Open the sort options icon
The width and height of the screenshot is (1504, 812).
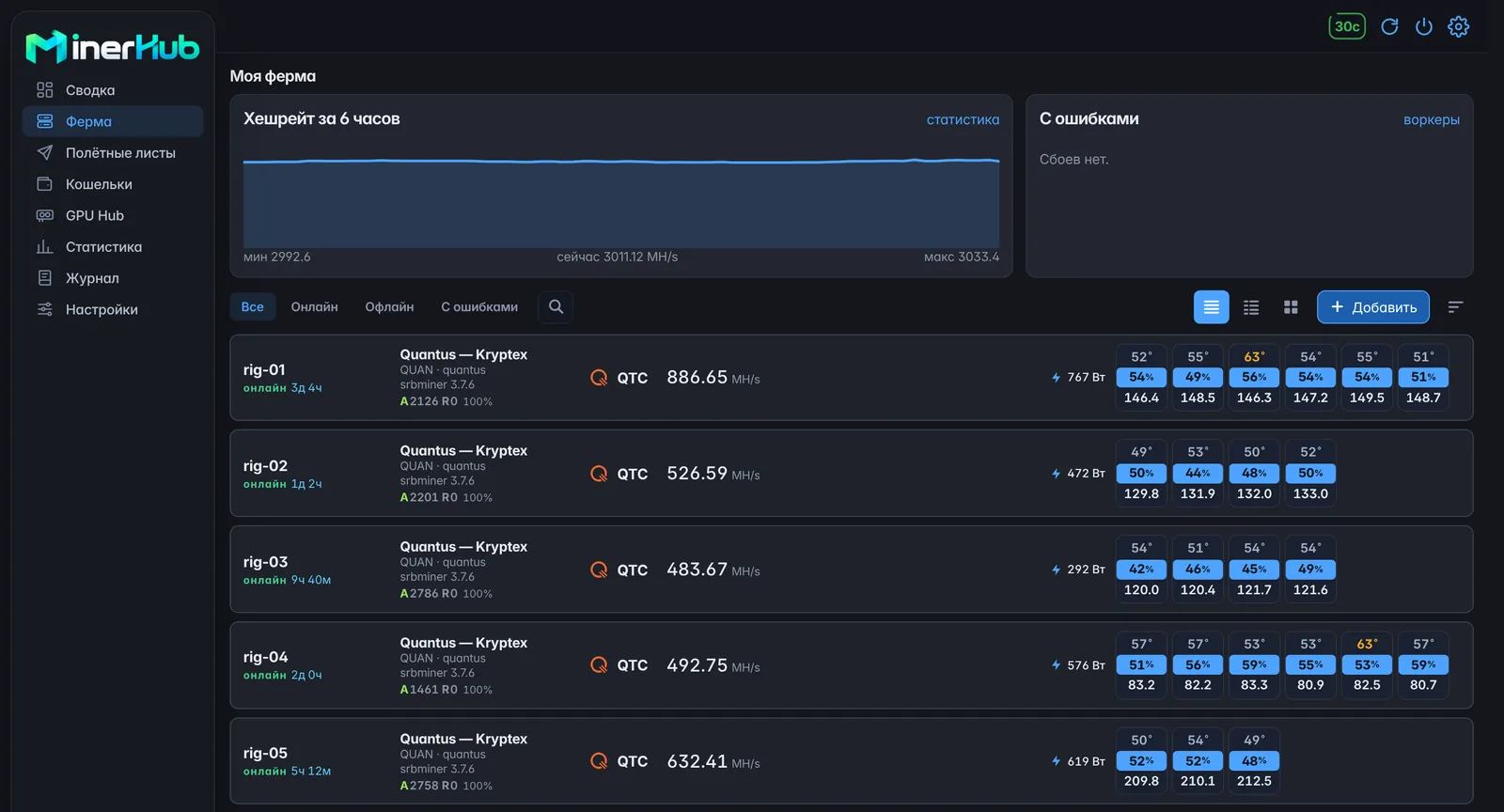pos(1455,307)
